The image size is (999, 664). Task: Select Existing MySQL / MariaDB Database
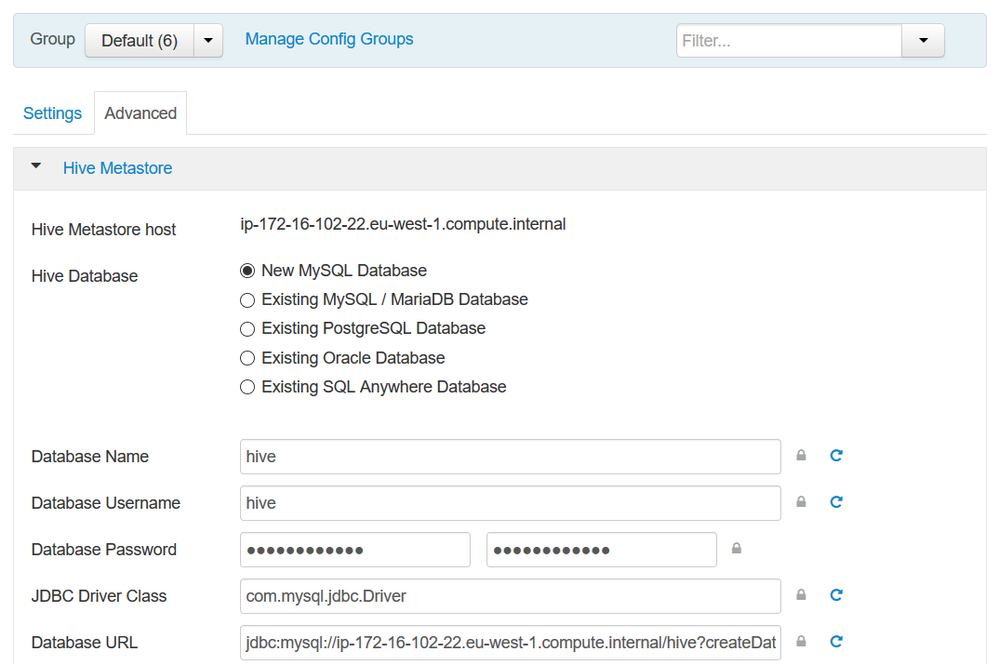coord(248,300)
